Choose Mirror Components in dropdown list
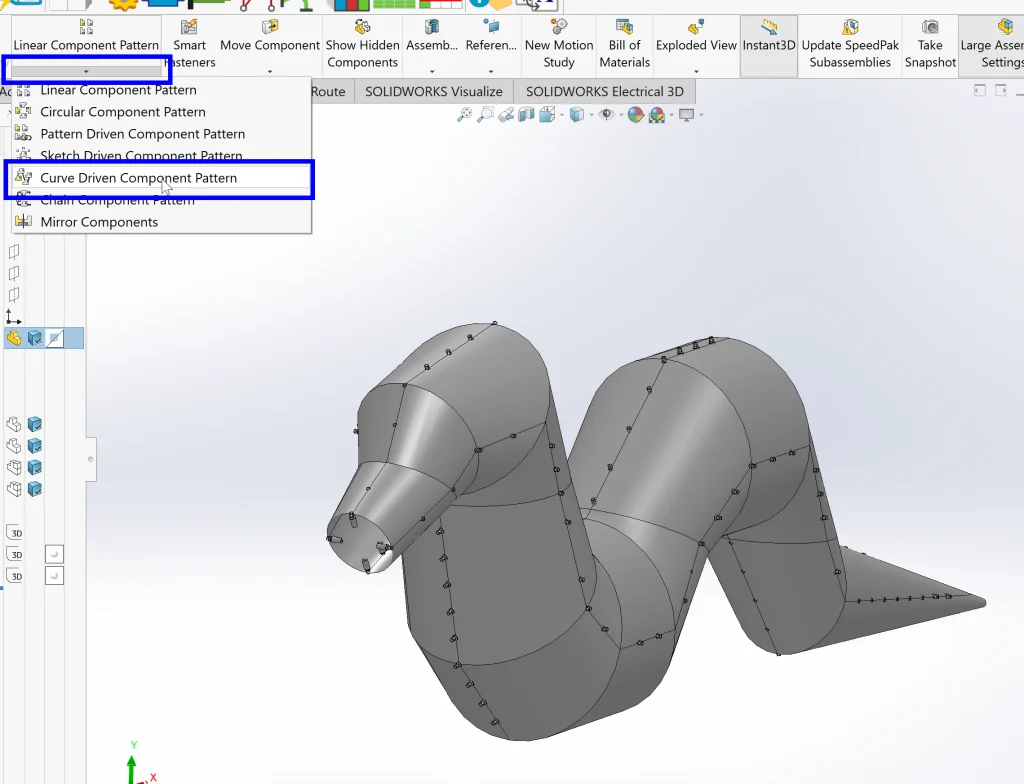 99,222
